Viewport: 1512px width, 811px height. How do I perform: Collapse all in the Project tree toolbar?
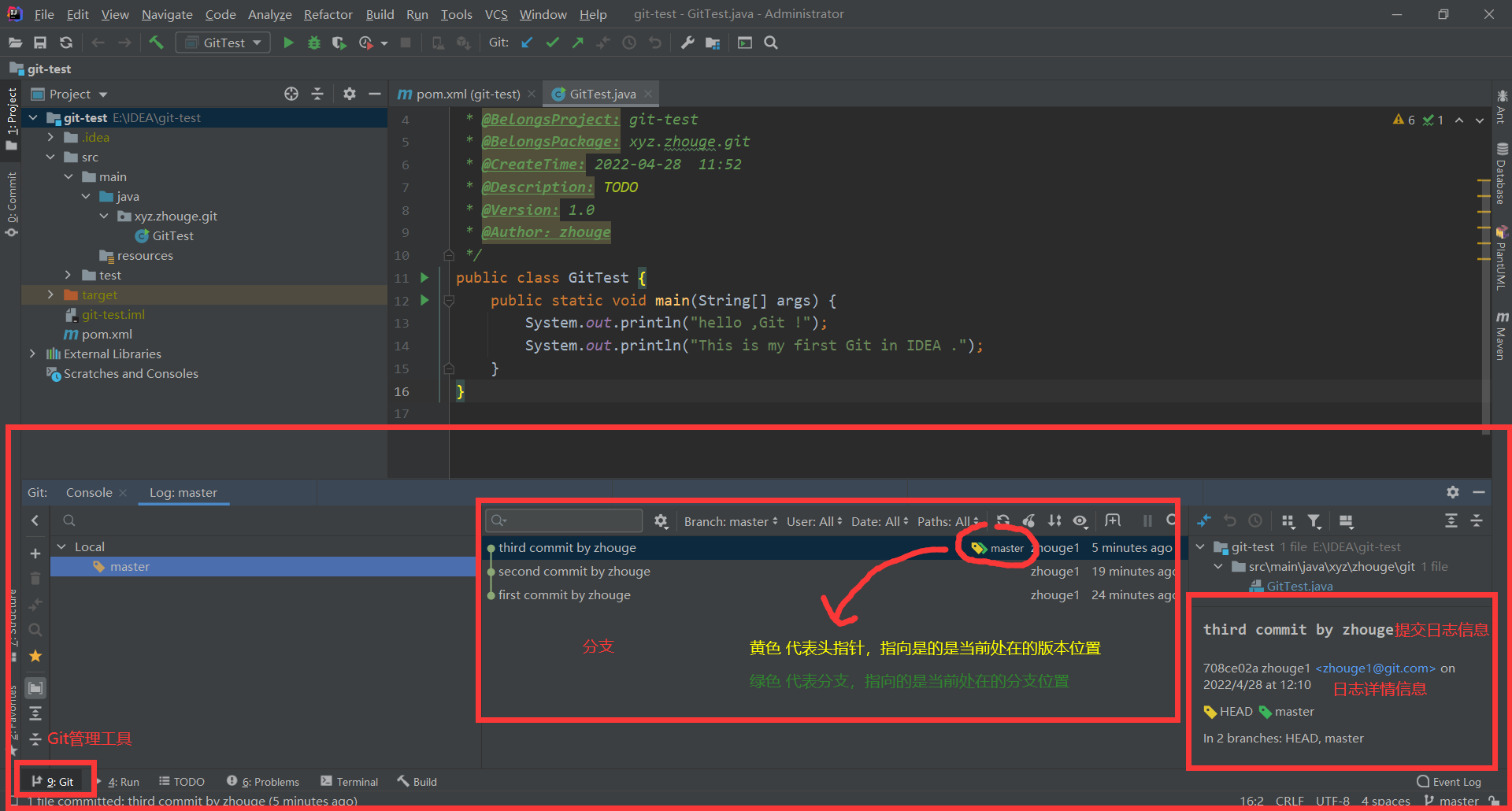(317, 94)
